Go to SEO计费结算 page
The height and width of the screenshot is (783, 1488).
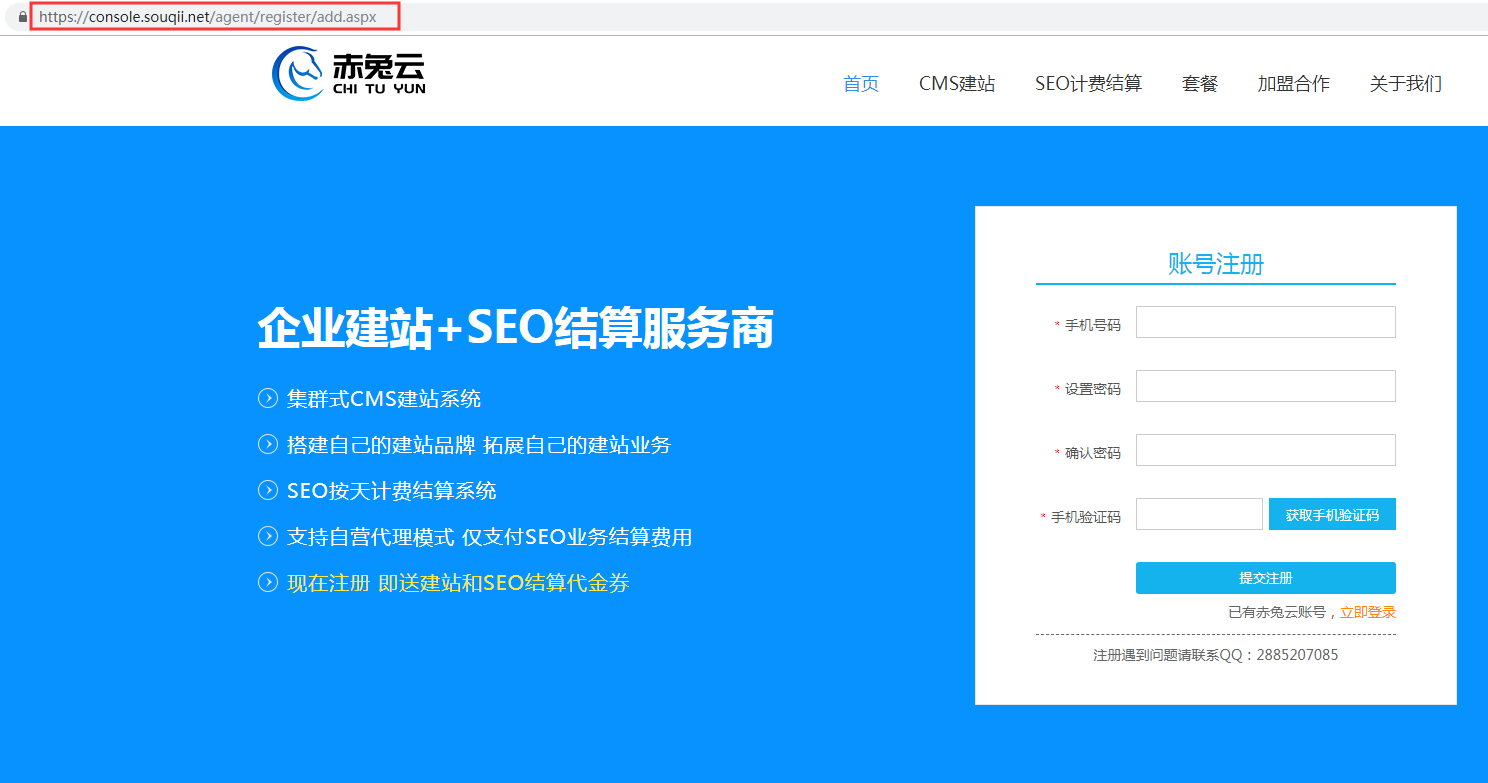[1088, 84]
